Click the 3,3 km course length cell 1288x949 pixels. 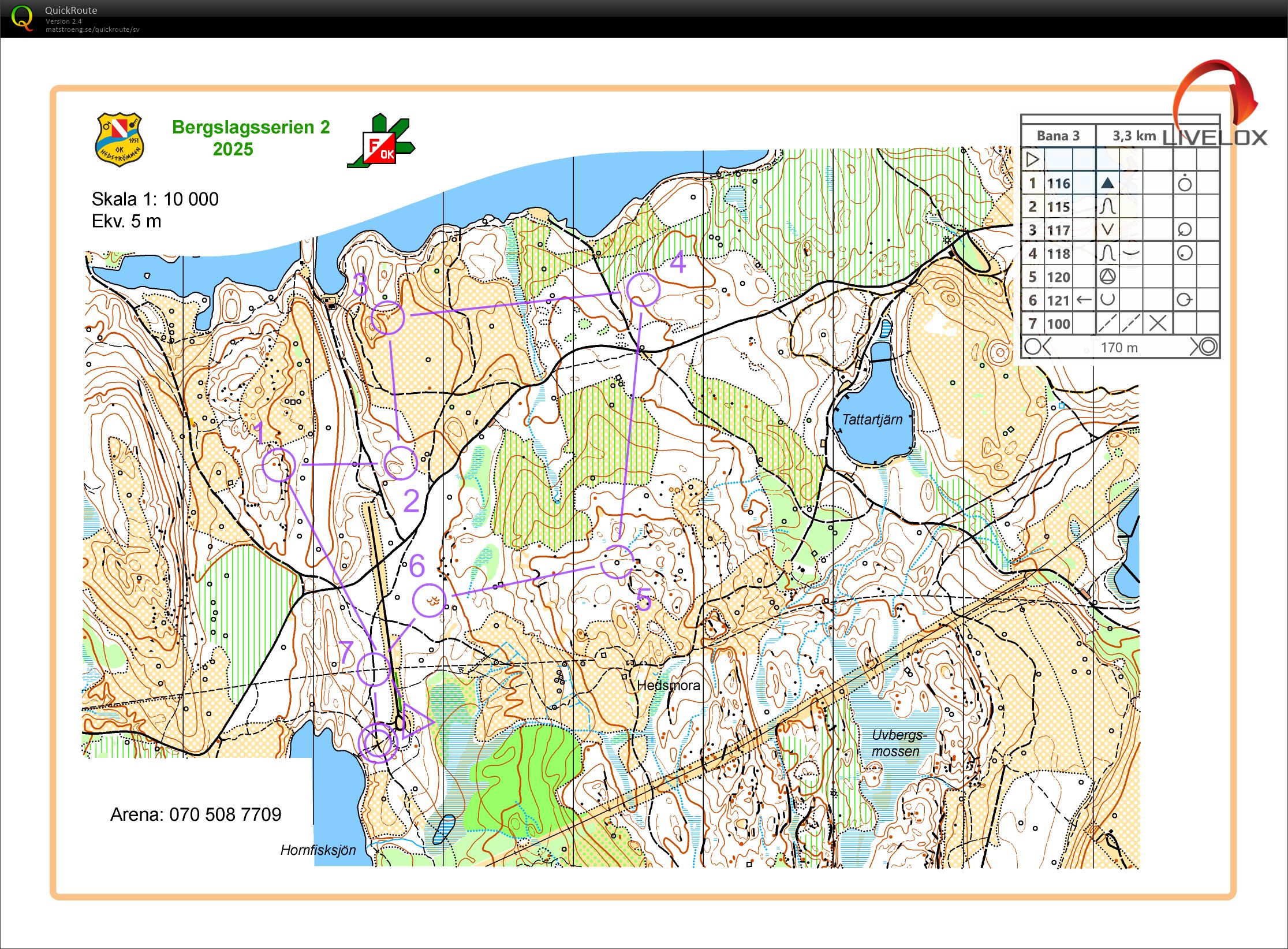click(x=1134, y=136)
